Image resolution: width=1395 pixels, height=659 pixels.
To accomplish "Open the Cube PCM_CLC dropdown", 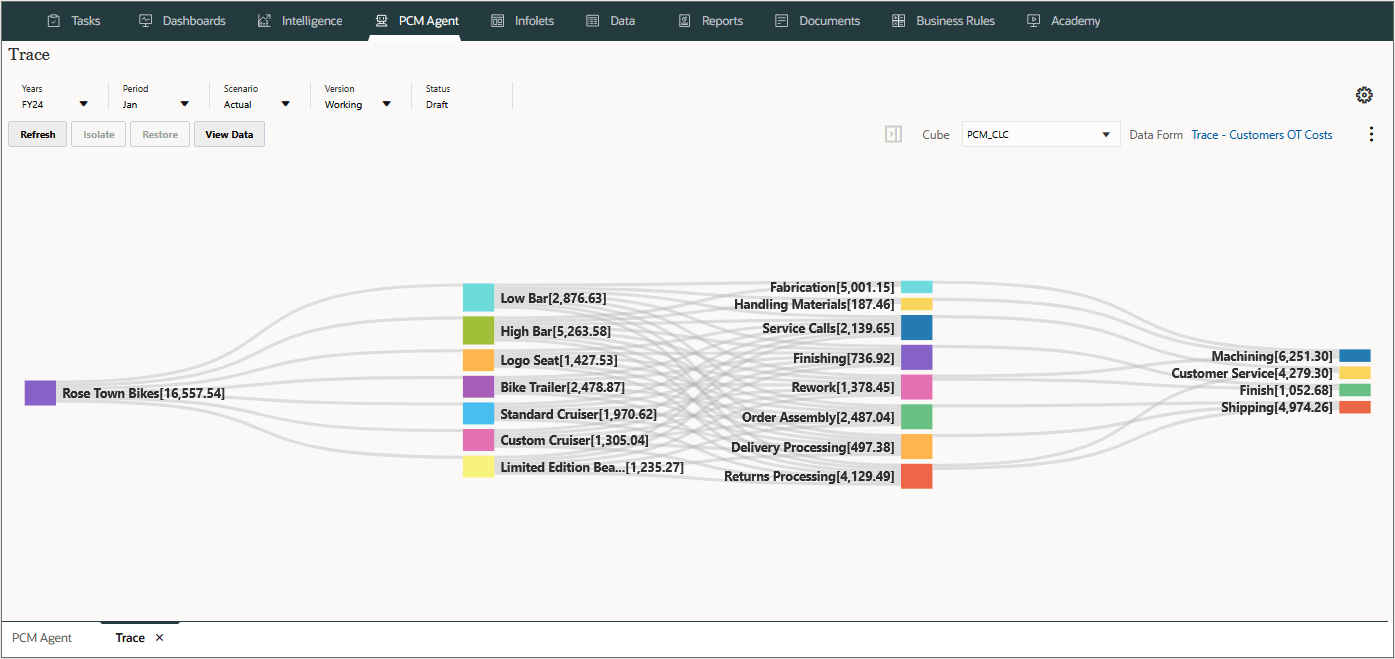I will (x=1041, y=134).
